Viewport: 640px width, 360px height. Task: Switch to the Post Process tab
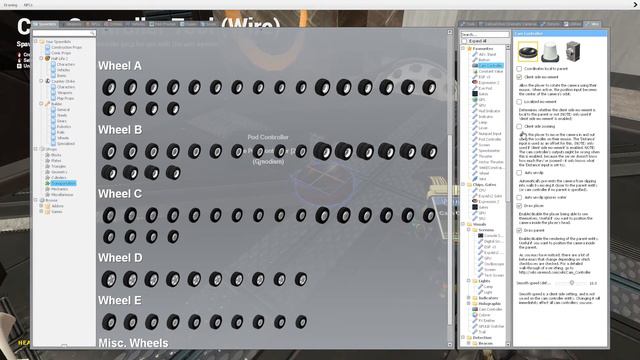click(x=162, y=24)
